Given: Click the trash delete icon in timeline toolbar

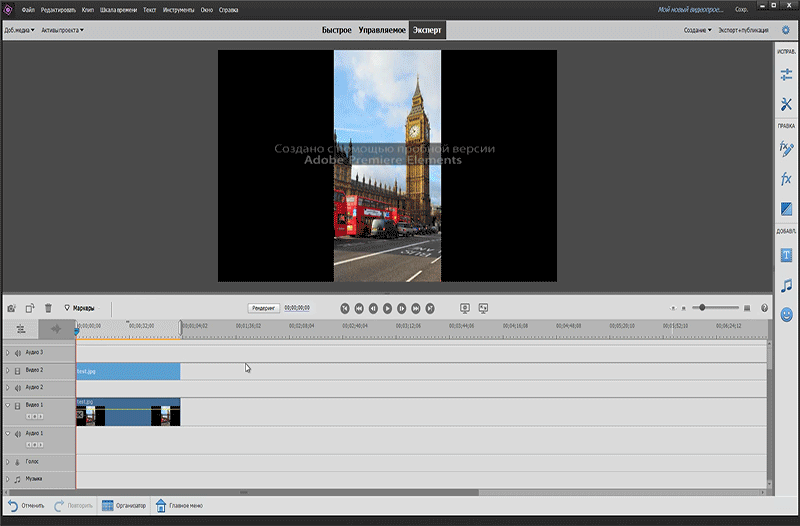Looking at the screenshot, I should pyautogui.click(x=48, y=308).
